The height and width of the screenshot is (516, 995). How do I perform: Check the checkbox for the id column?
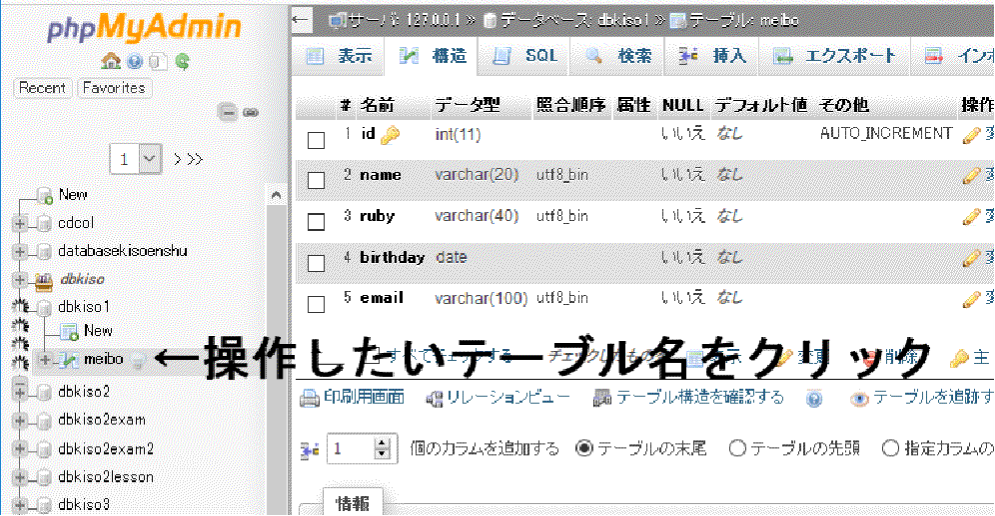pos(316,140)
